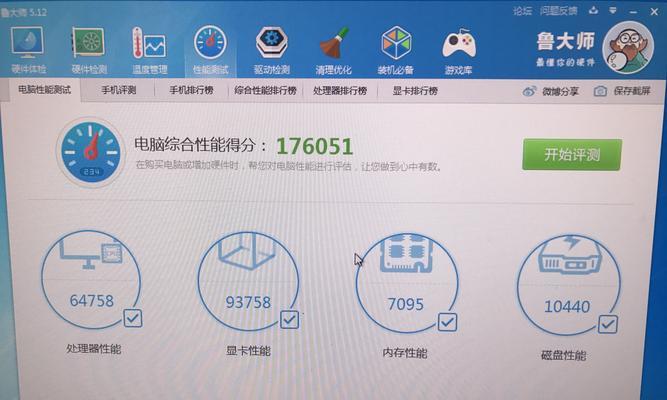Click the memory score 7095
The image size is (667, 400).
[405, 304]
